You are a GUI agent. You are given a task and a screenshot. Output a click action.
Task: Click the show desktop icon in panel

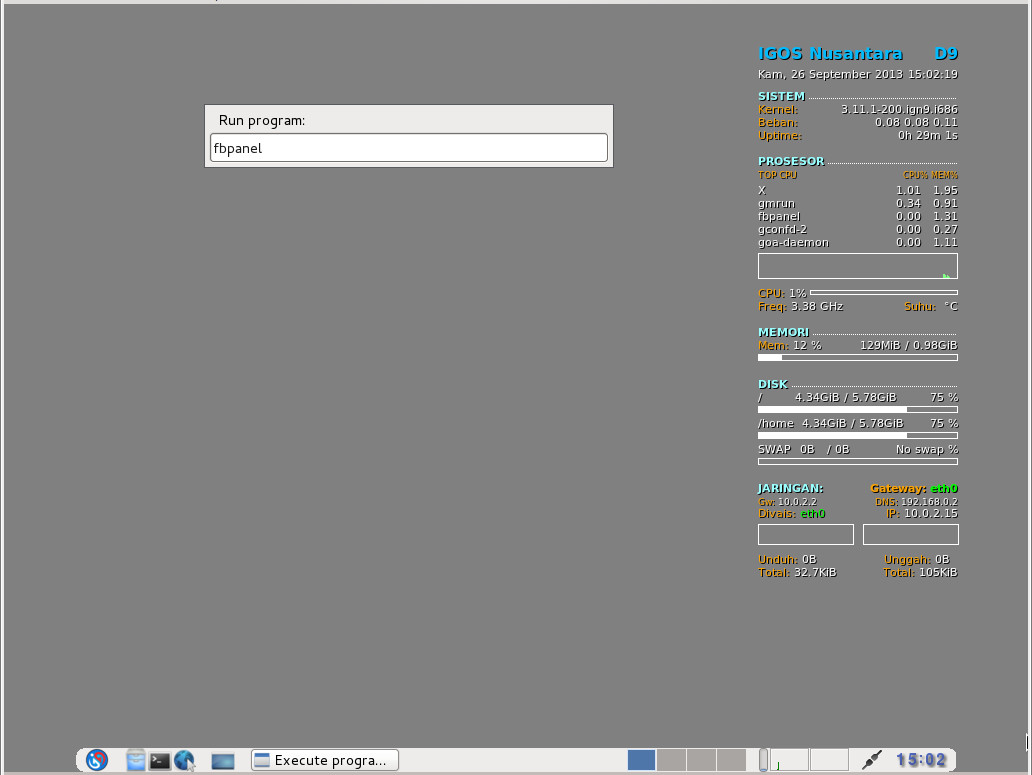222,761
